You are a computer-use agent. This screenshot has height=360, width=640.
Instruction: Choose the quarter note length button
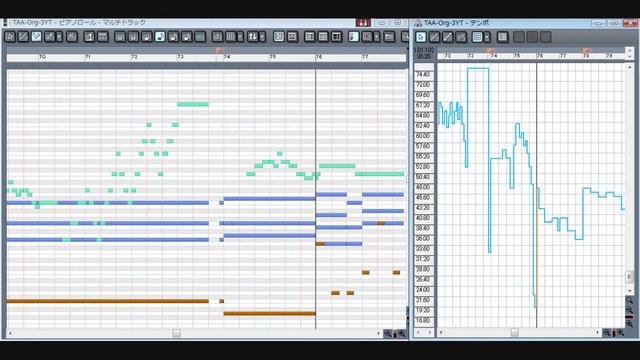click(x=147, y=37)
